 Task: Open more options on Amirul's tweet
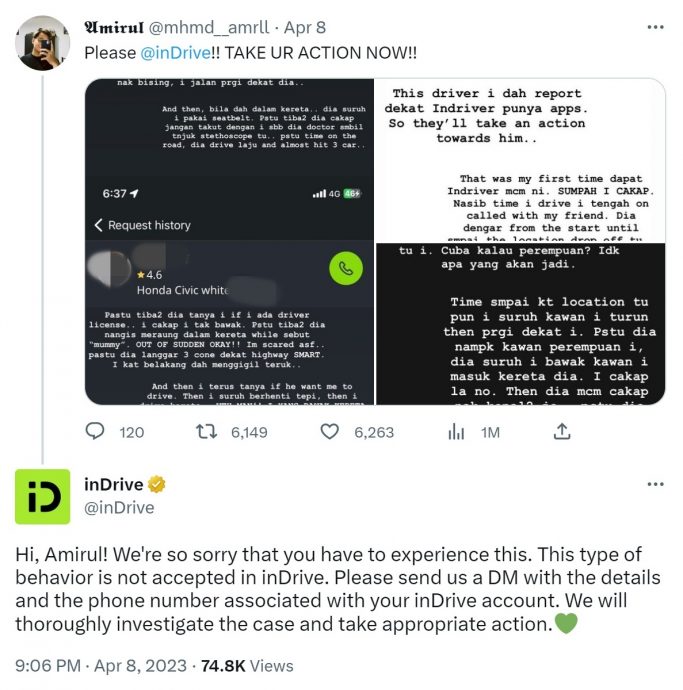click(655, 29)
